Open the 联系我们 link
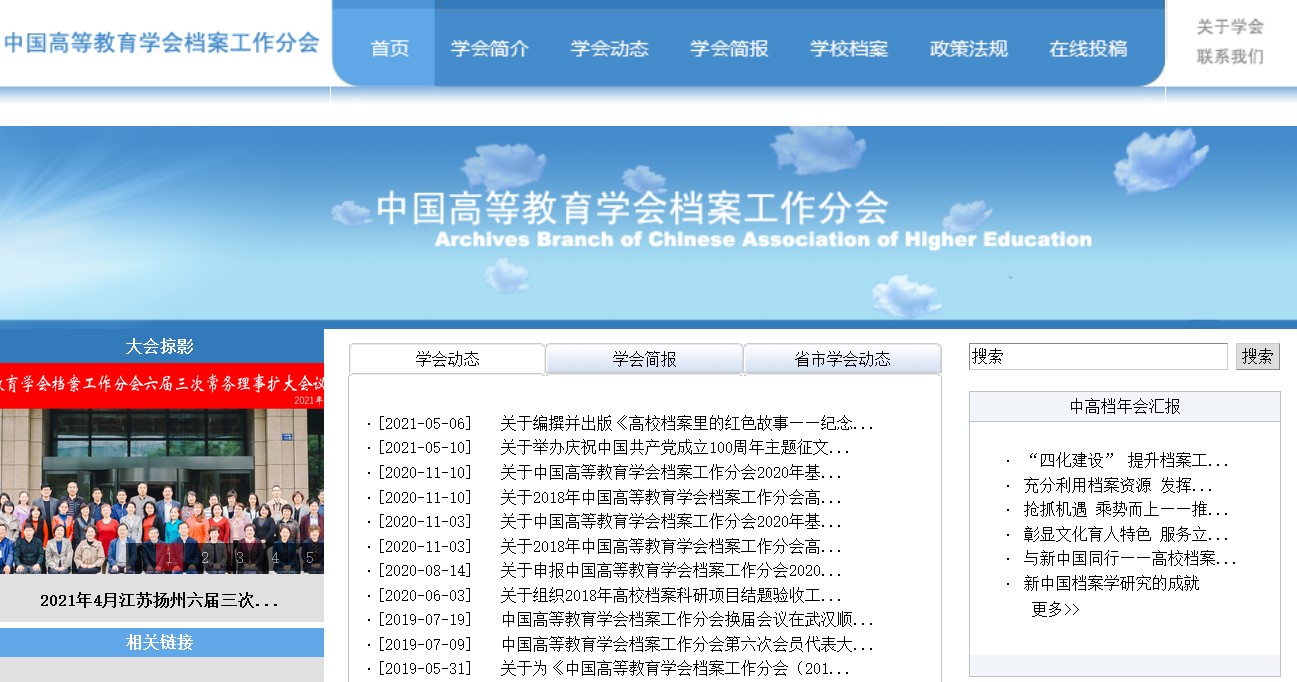This screenshot has height=682, width=1297. 1230,57
